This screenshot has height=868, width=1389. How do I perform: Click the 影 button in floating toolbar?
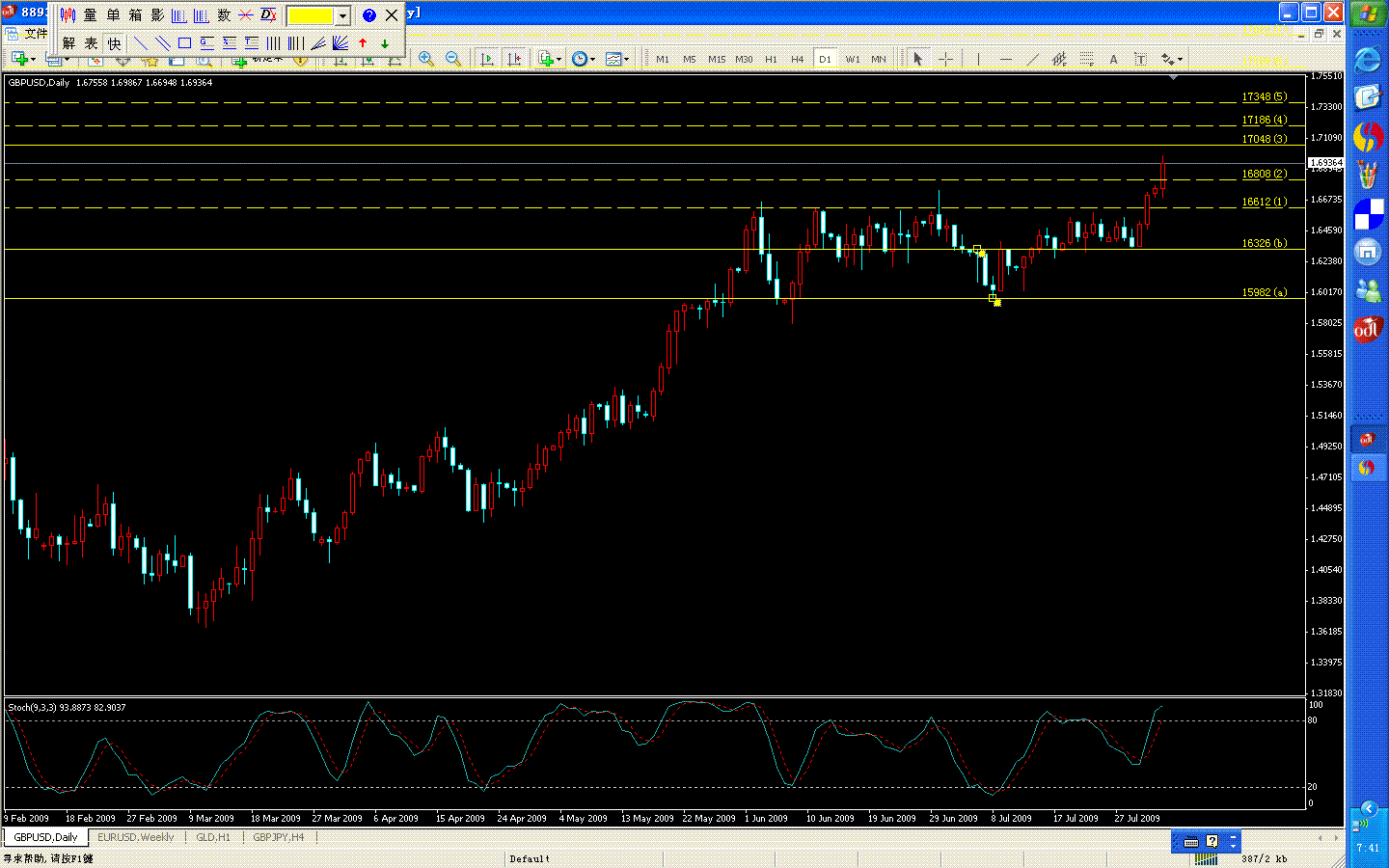point(157,15)
